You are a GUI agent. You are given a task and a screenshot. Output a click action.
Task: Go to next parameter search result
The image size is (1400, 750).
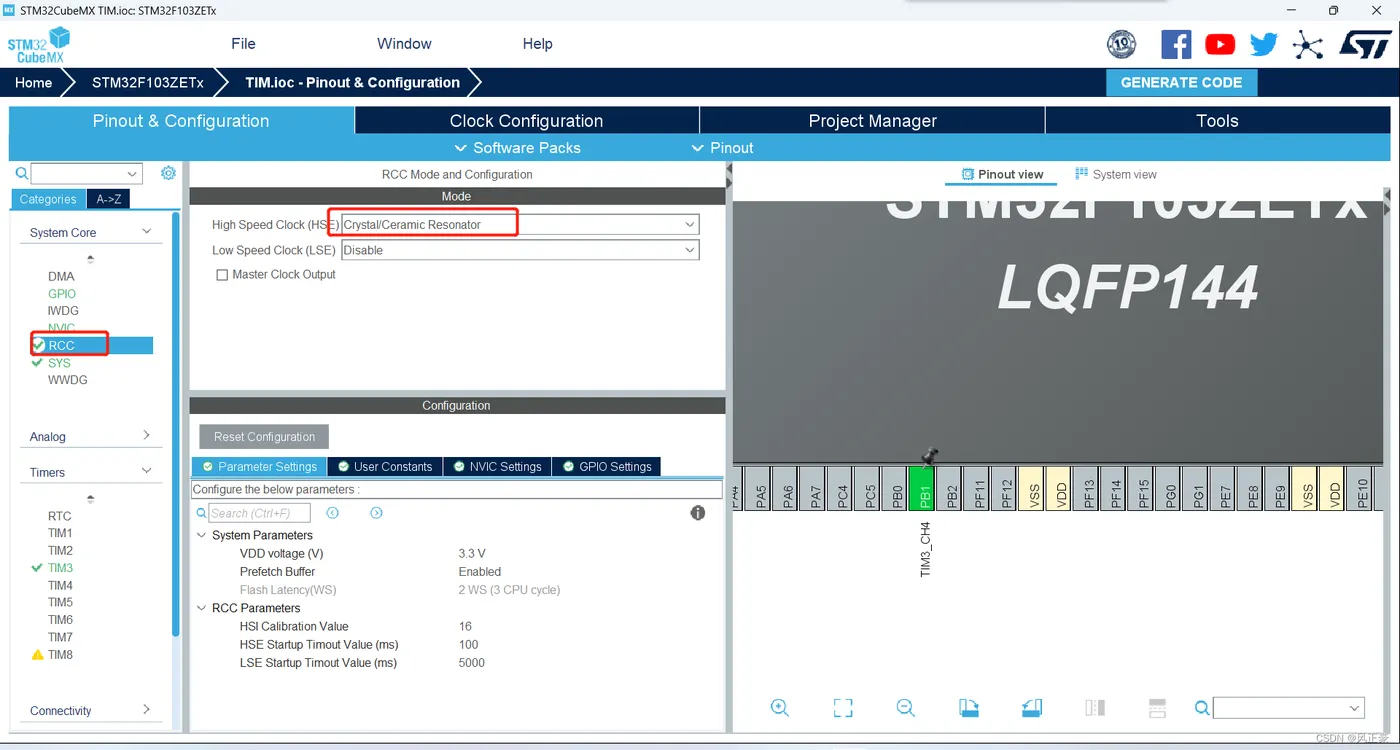pos(376,513)
